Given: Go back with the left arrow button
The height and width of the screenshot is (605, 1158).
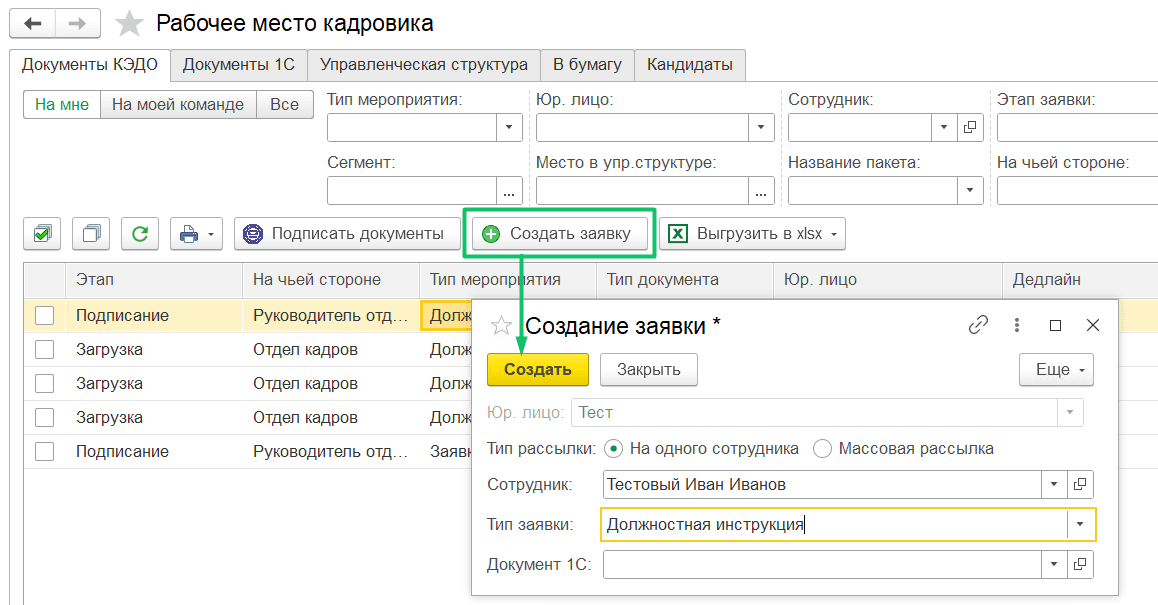Looking at the screenshot, I should coord(32,24).
